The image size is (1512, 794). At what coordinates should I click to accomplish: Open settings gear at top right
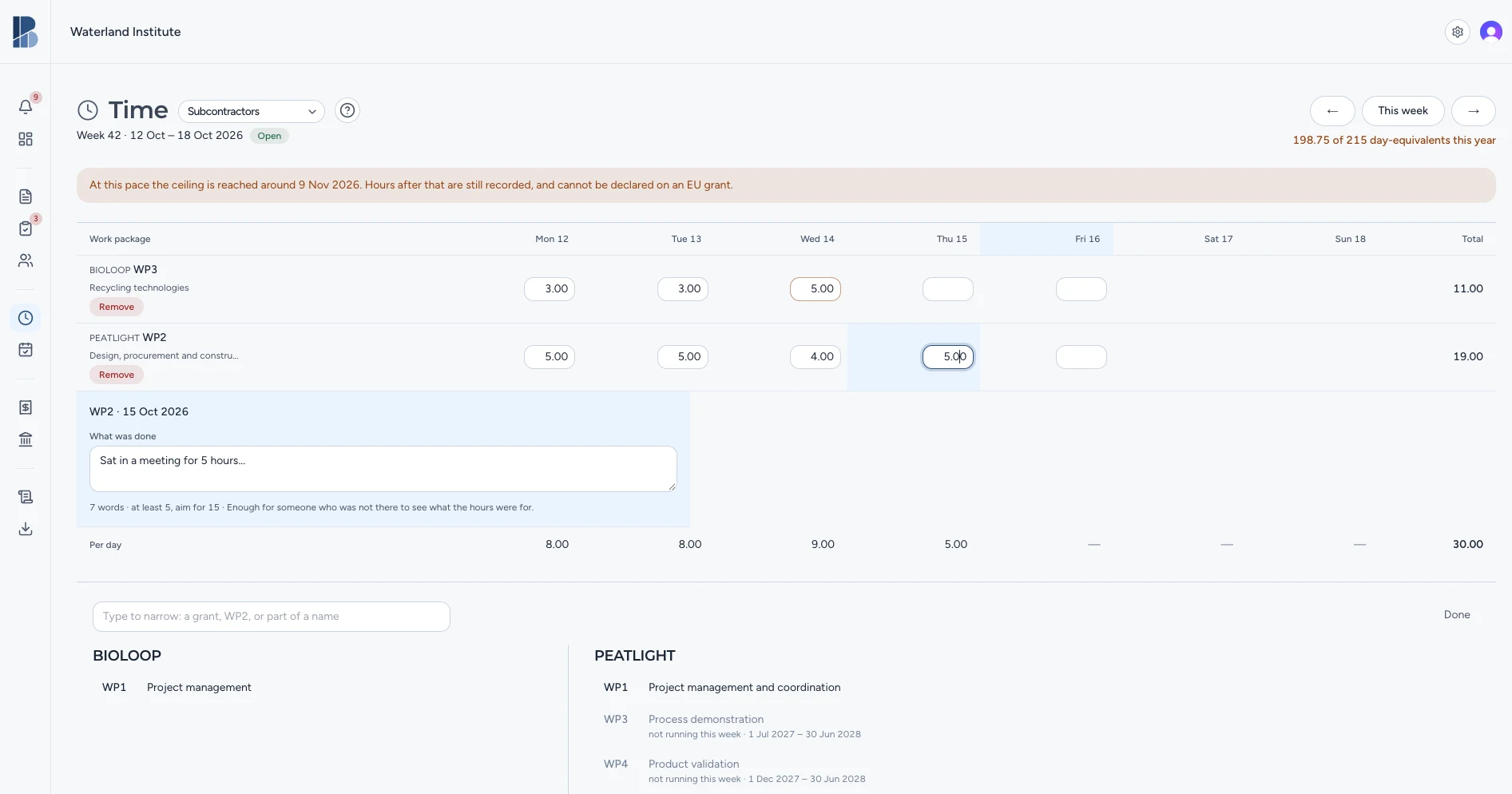pos(1458,32)
